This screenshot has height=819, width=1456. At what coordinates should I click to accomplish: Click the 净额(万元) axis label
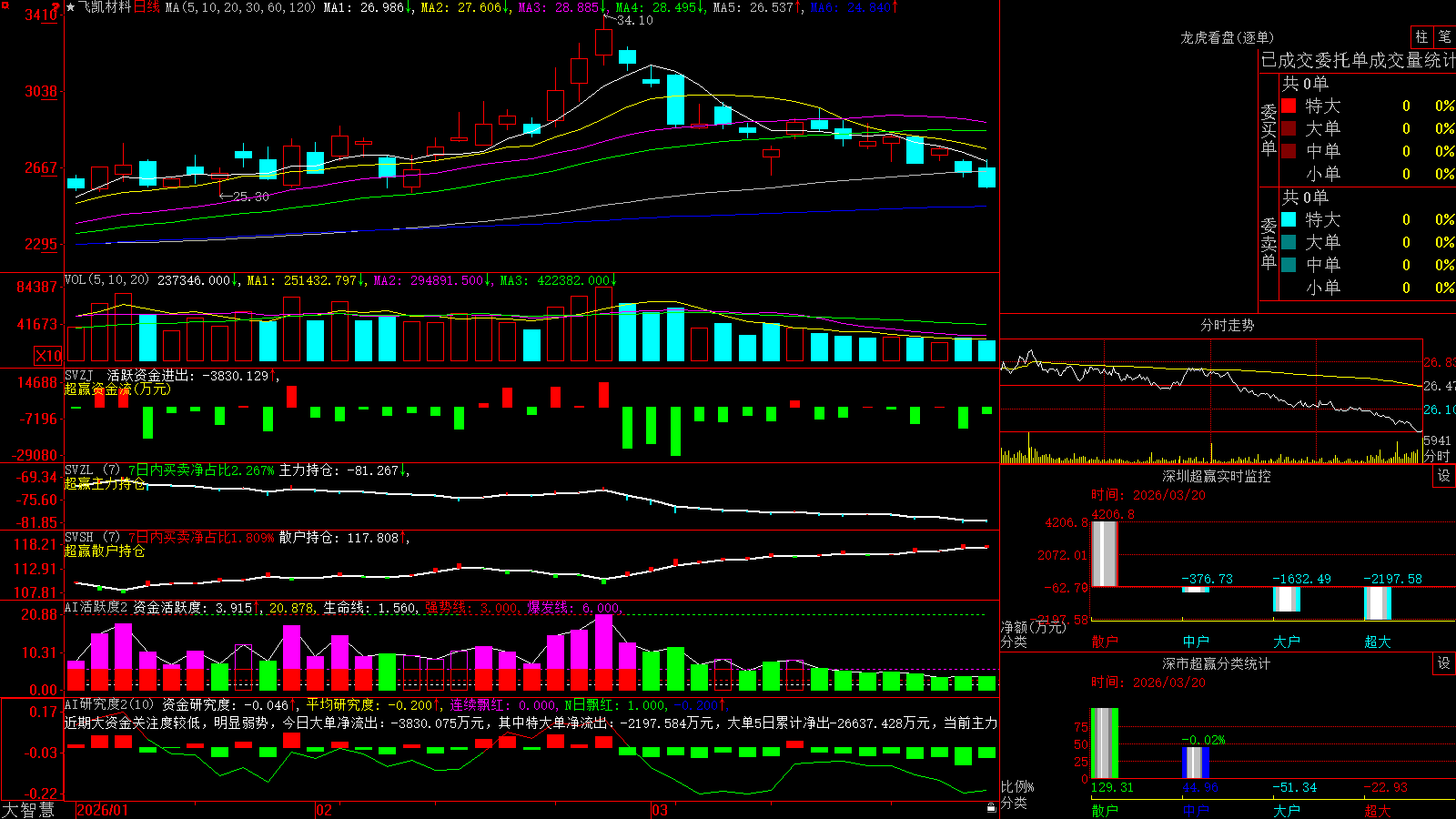(1033, 627)
